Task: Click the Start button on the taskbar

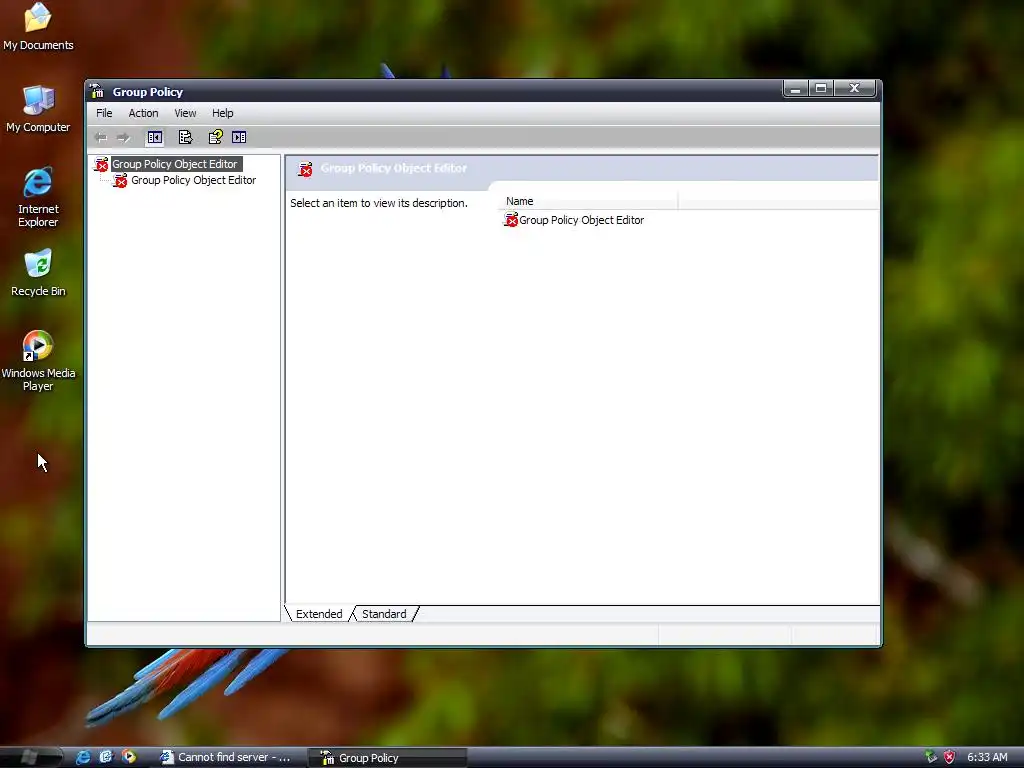Action: click(30, 757)
